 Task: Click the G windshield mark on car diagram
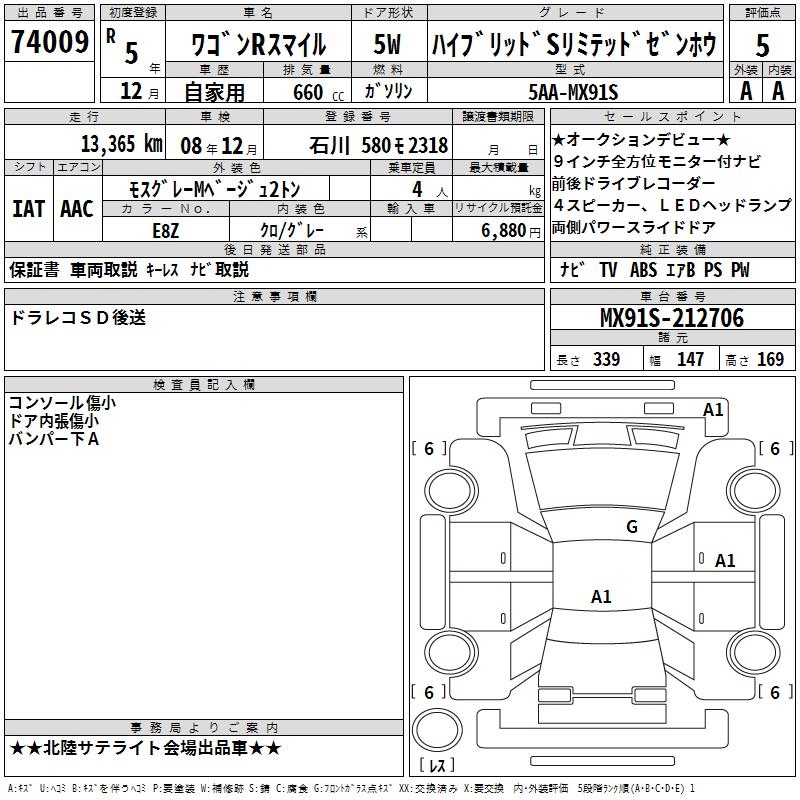pos(631,527)
